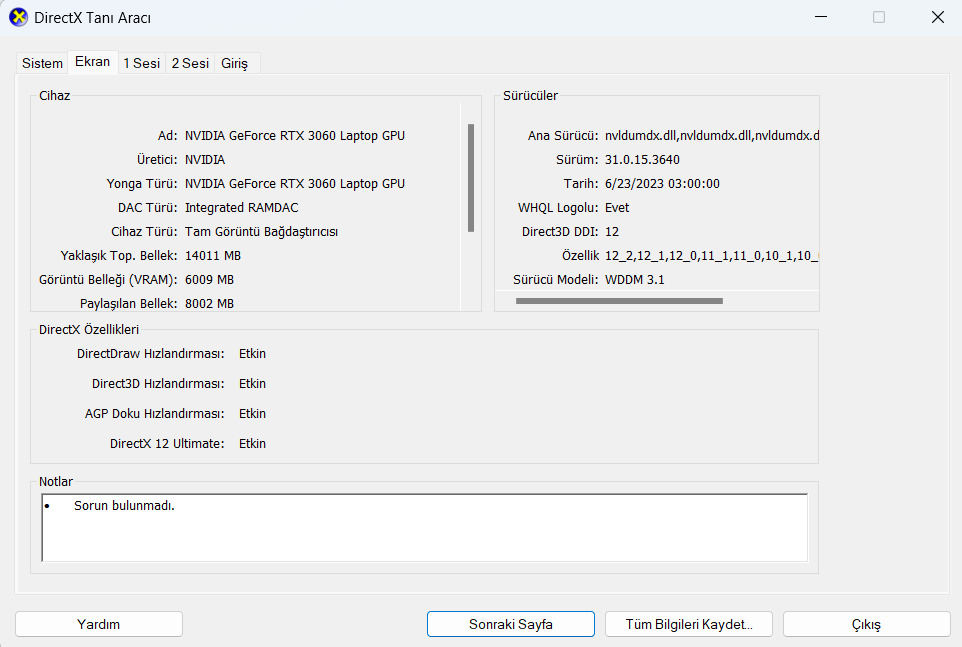Viewport: 962px width, 647px height.
Task: Switch to the Giriş tab
Action: click(235, 63)
